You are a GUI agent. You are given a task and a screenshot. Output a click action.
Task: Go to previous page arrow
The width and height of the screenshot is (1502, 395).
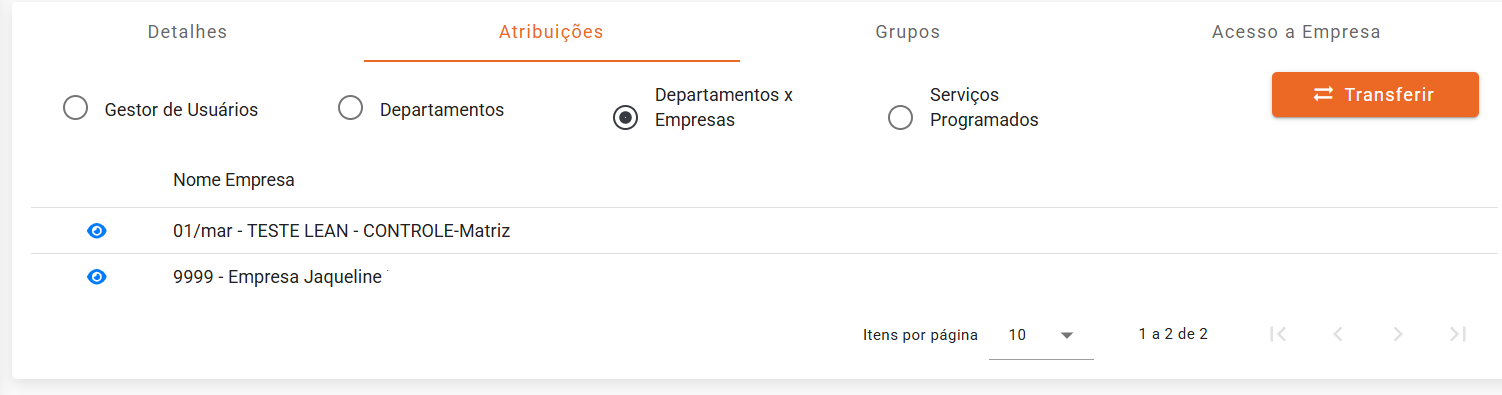(1338, 334)
